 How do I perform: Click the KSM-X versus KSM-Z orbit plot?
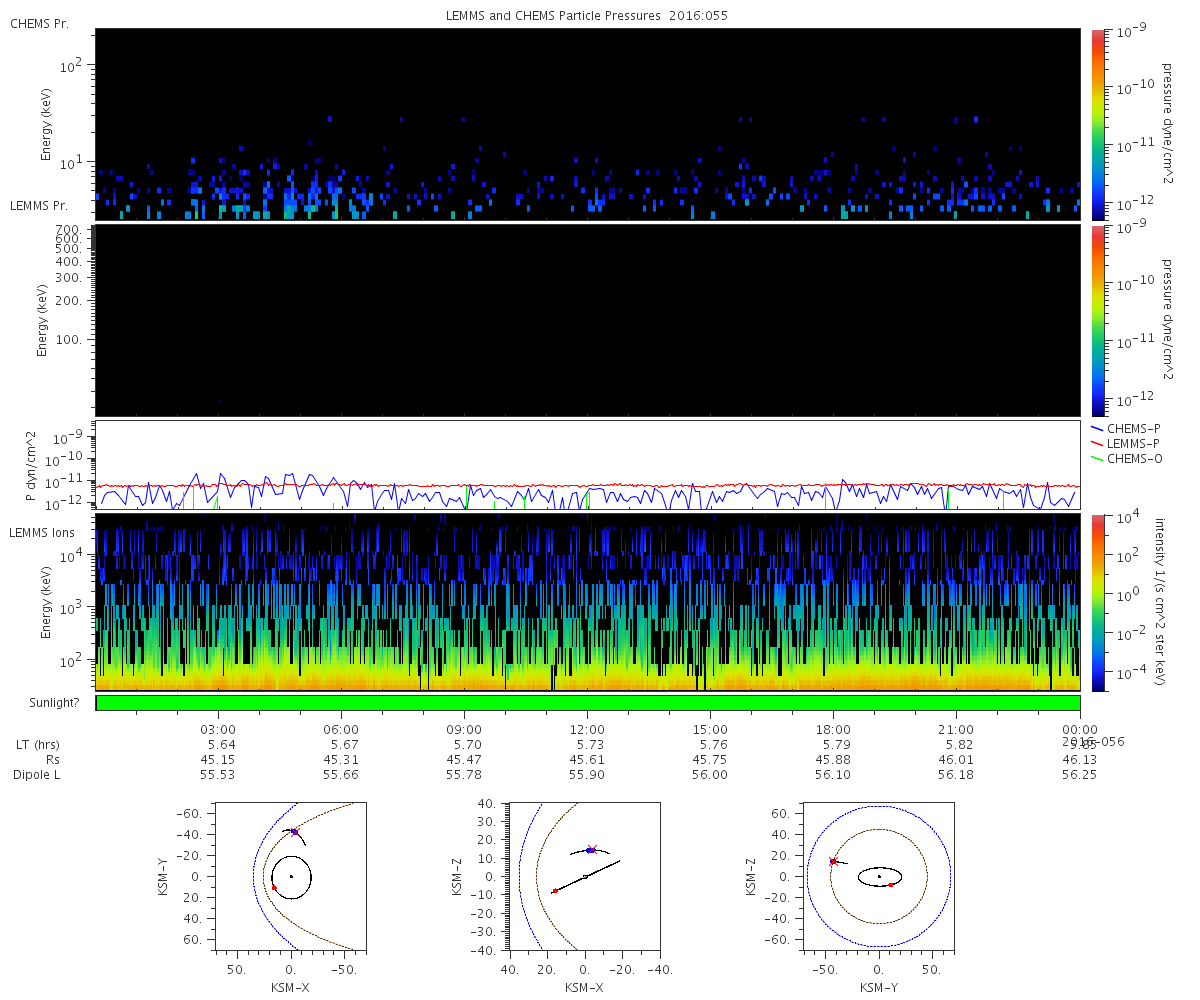(585, 875)
